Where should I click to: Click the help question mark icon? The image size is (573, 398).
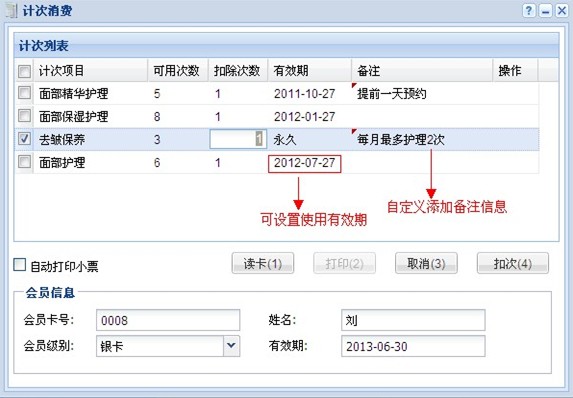click(529, 11)
